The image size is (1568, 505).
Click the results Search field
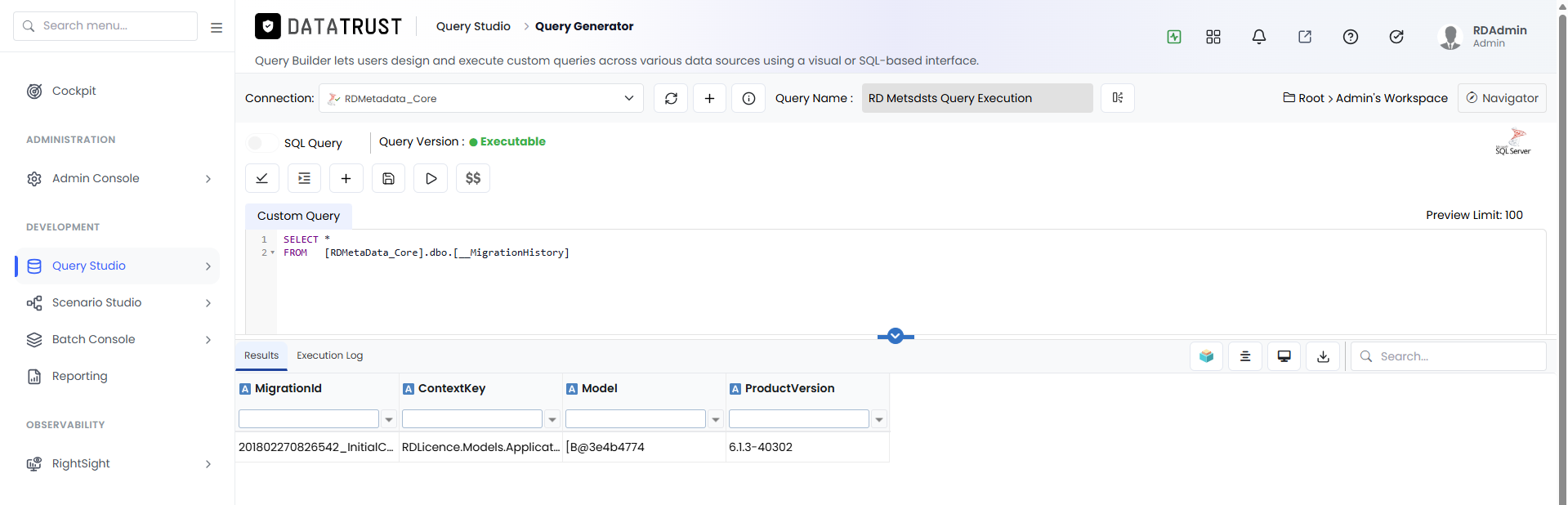click(1449, 356)
